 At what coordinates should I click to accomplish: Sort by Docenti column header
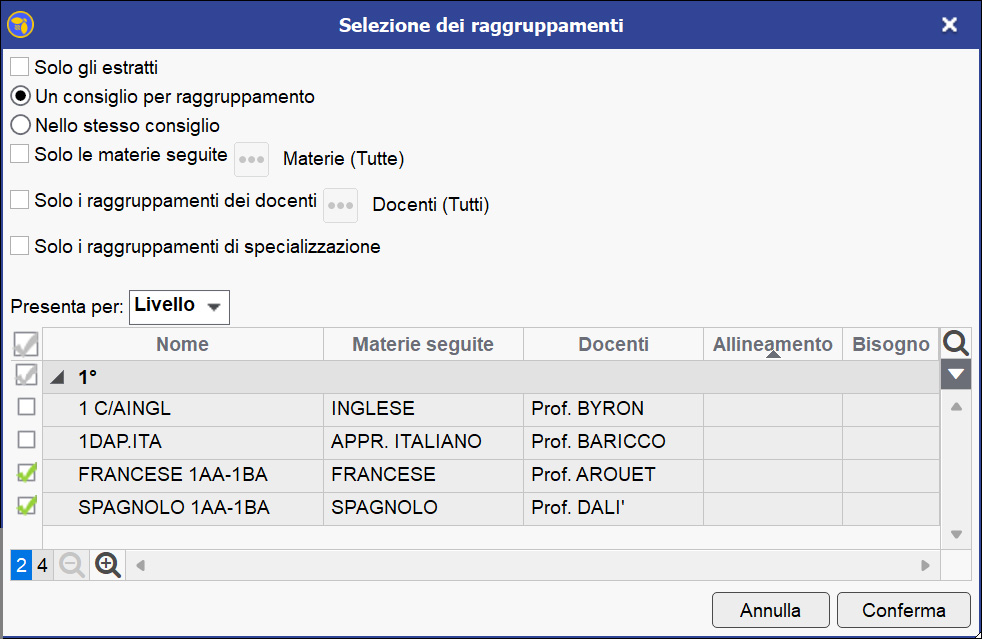tap(613, 344)
